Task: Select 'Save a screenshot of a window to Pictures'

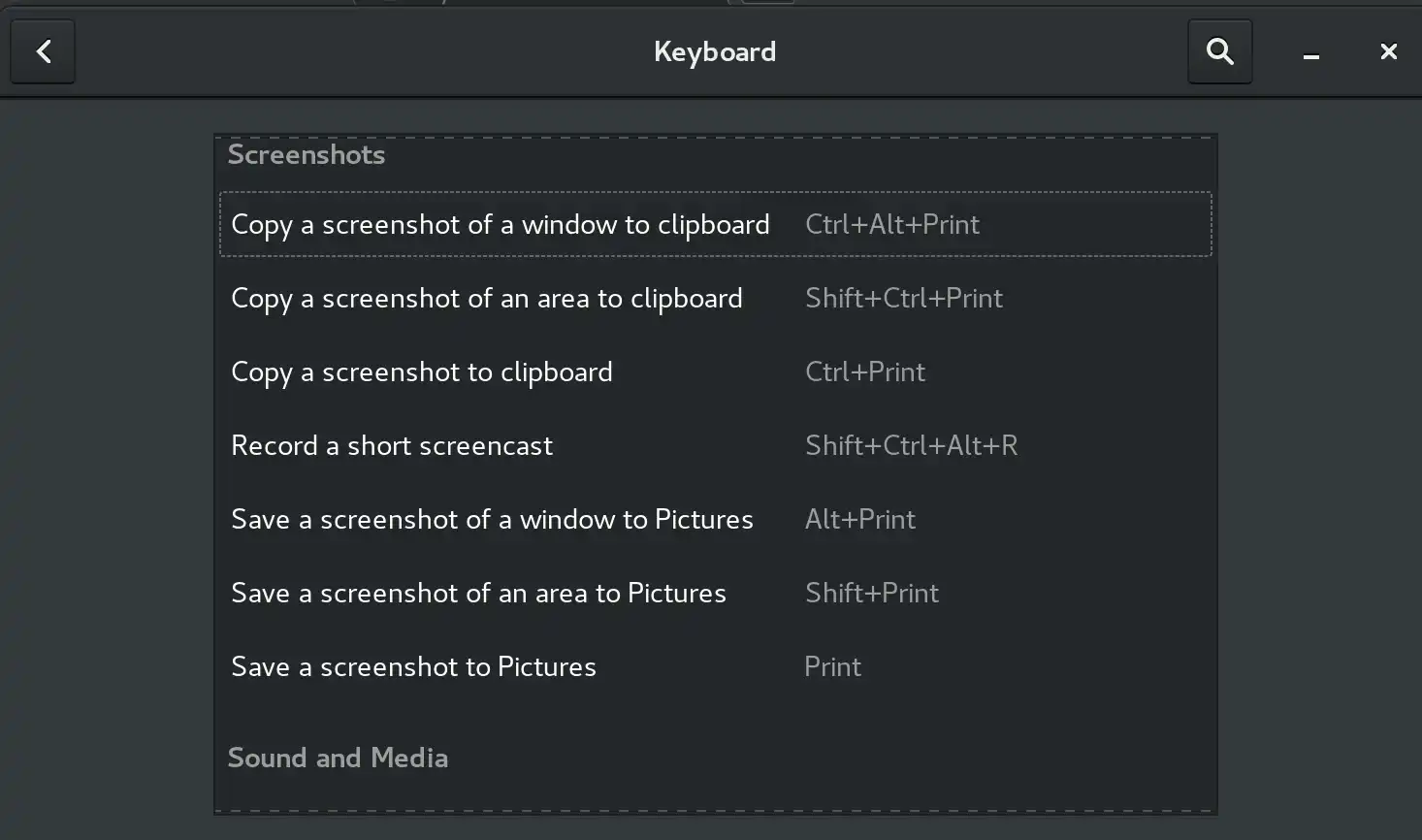Action: click(492, 520)
